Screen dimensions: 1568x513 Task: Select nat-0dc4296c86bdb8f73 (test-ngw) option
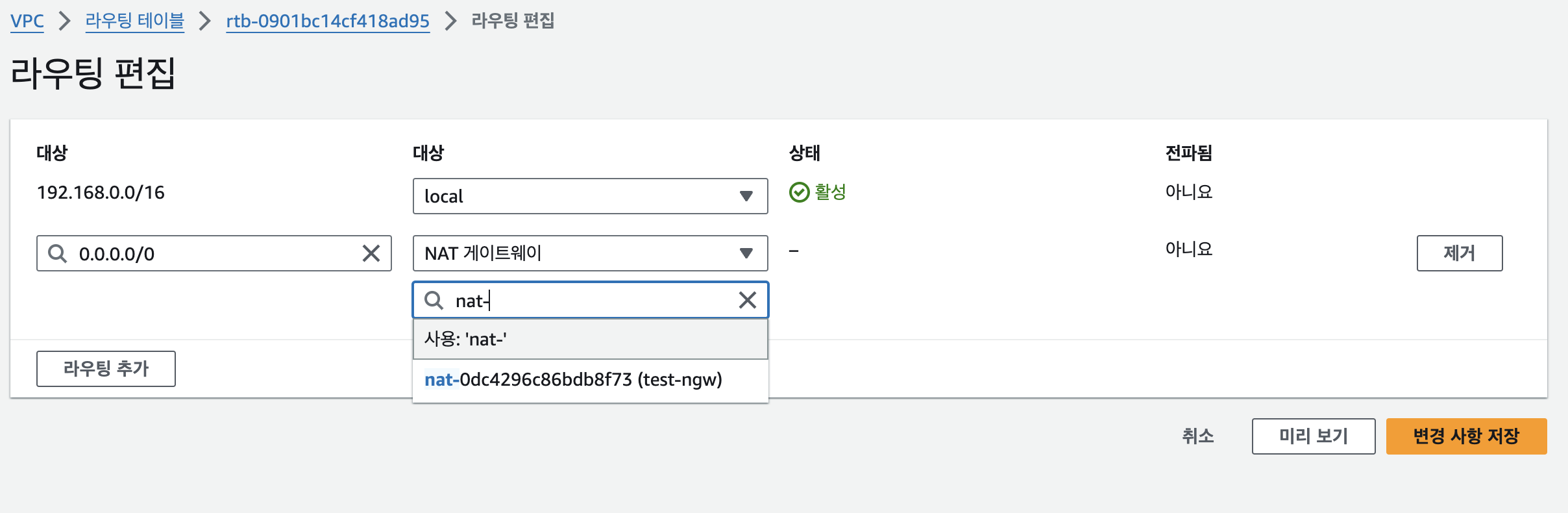pos(573,380)
